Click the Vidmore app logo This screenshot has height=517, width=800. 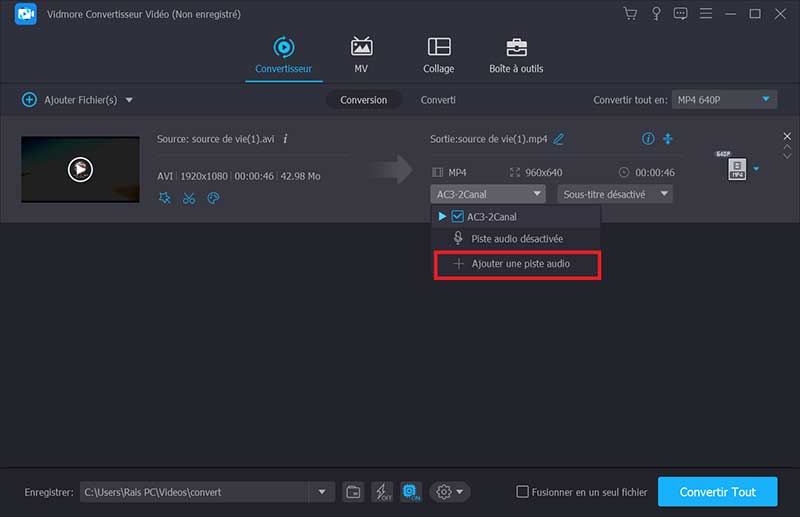pyautogui.click(x=26, y=14)
